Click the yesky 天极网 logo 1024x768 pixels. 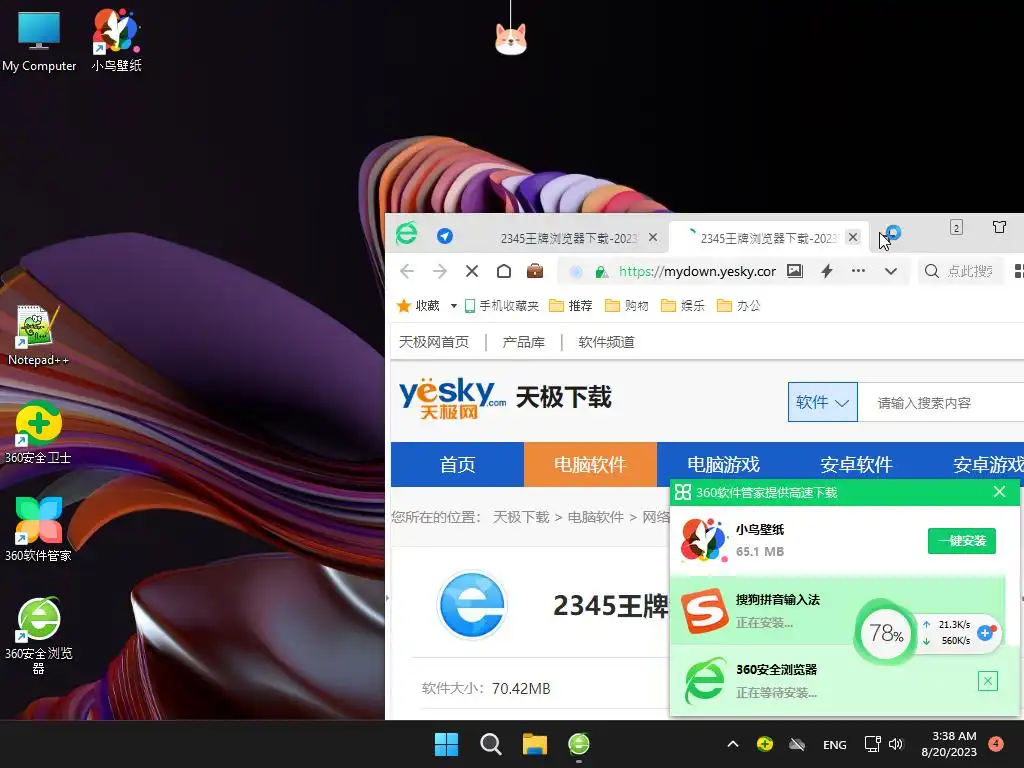(452, 398)
